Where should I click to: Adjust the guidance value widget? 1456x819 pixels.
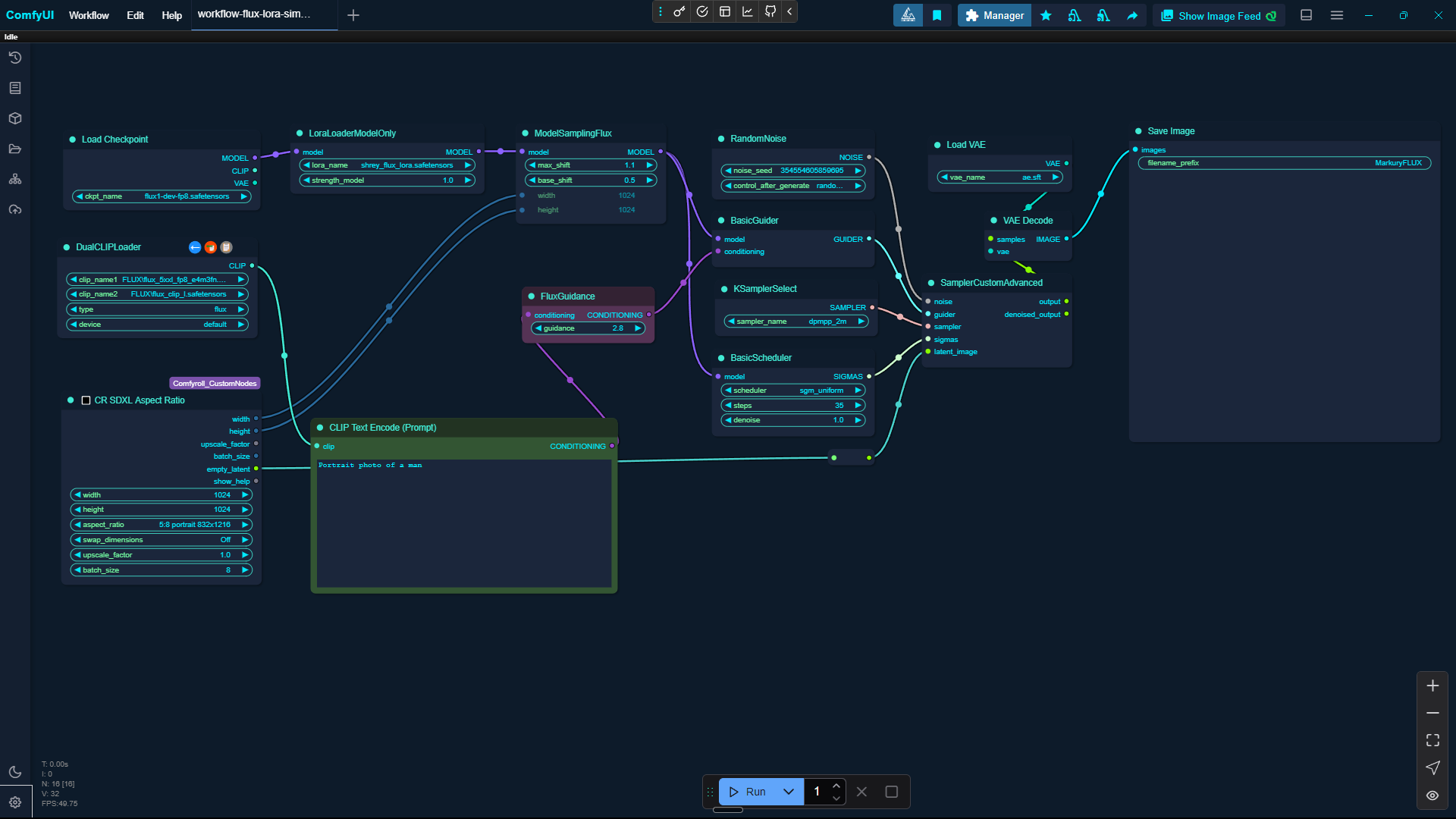(588, 328)
